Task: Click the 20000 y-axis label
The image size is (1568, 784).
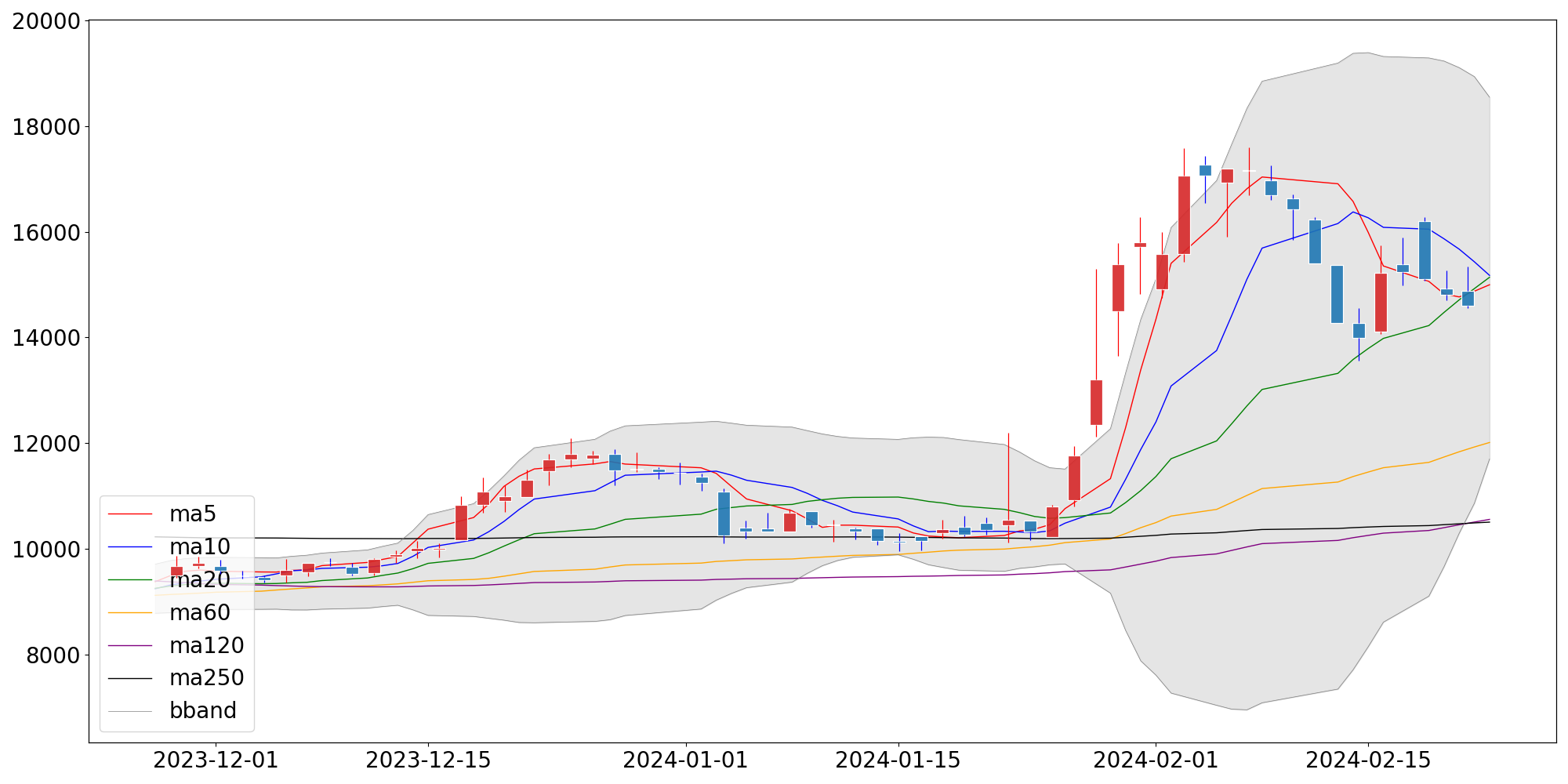Action: point(46,22)
